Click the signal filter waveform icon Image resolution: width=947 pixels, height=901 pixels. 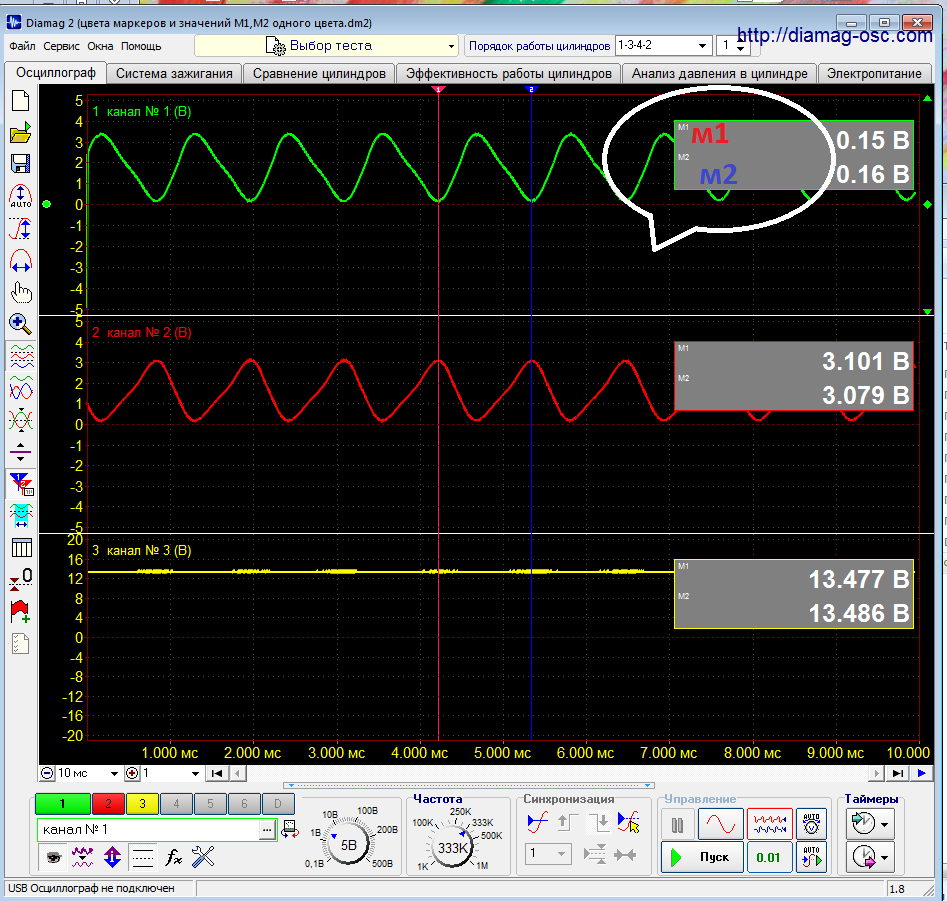click(82, 857)
